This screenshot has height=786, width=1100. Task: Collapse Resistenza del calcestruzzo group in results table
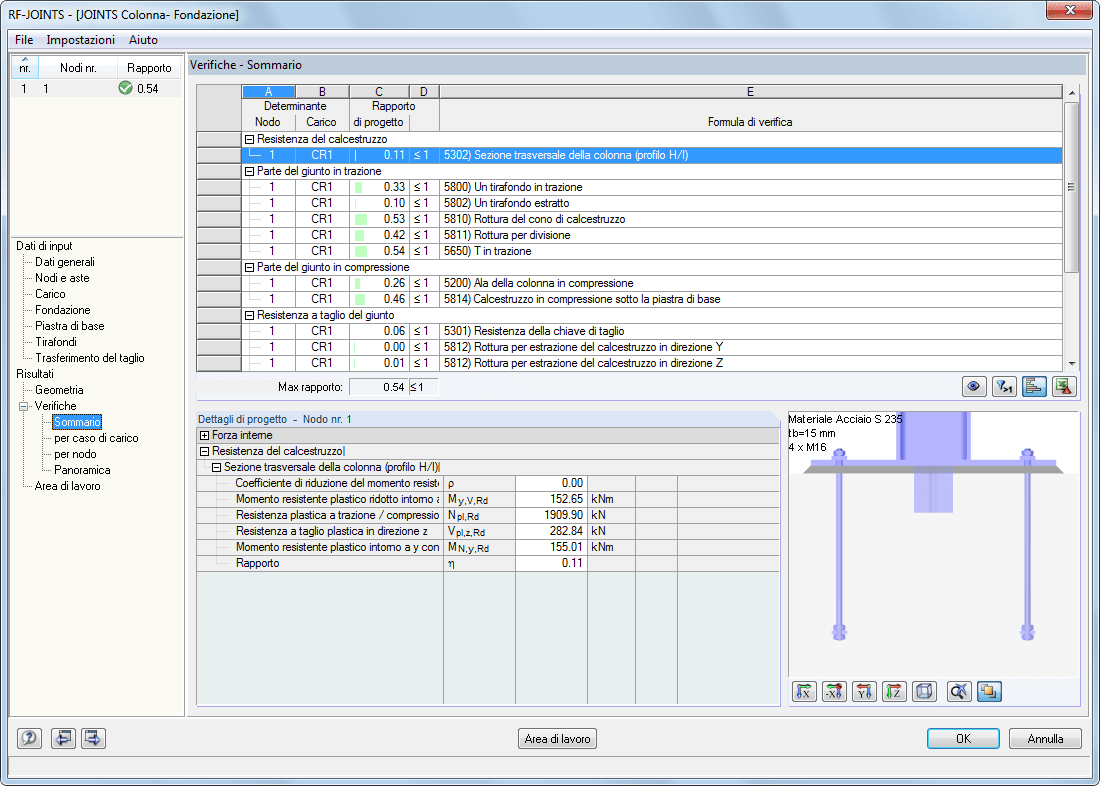249,140
